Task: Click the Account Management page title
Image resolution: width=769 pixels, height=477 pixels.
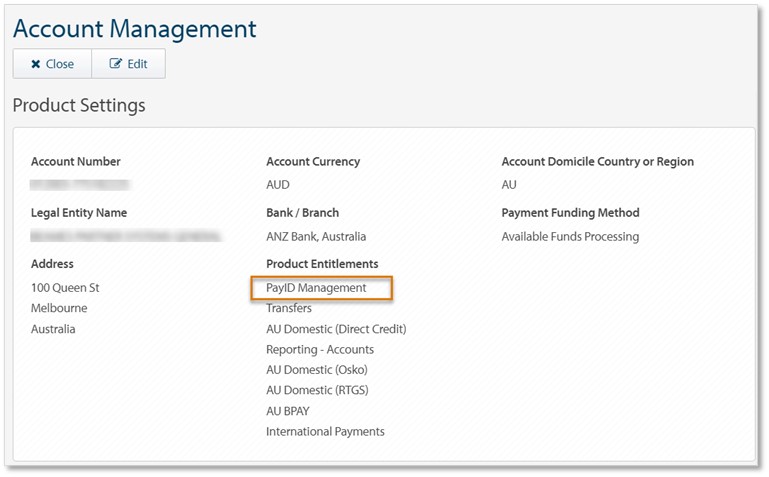Action: [135, 29]
